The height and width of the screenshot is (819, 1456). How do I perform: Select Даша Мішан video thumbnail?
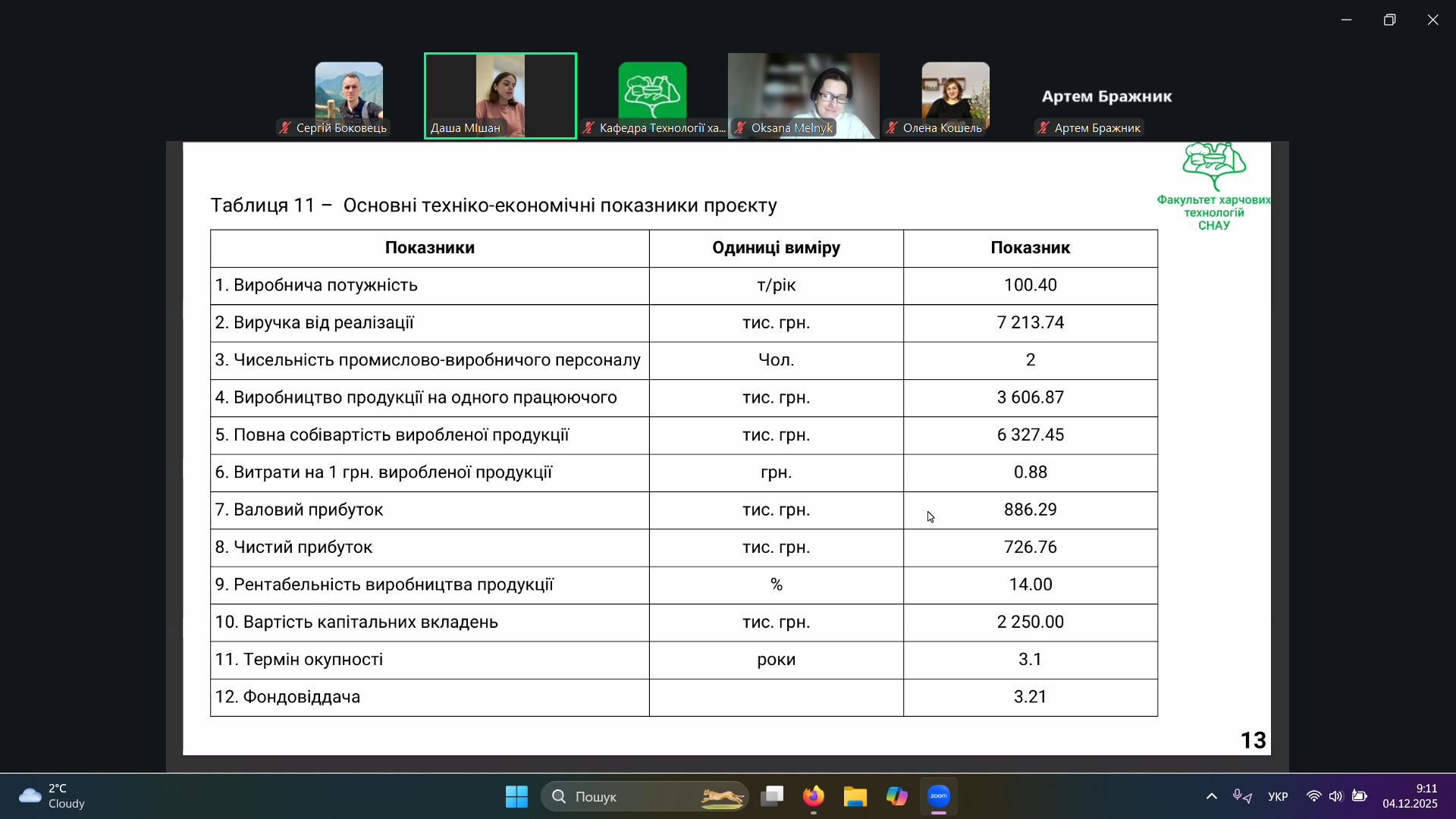500,95
